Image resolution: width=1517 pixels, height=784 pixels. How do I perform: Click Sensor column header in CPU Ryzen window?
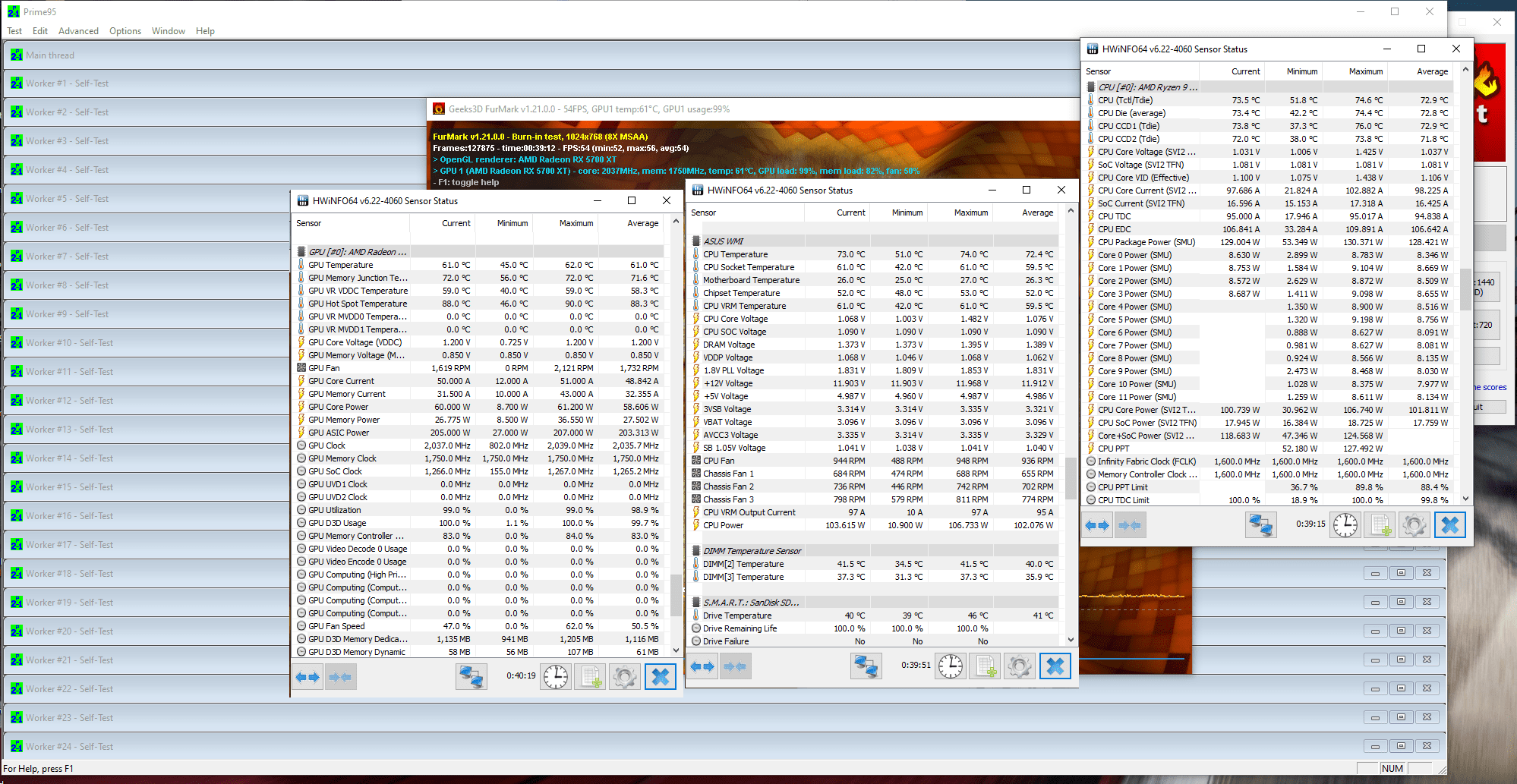coord(1140,71)
